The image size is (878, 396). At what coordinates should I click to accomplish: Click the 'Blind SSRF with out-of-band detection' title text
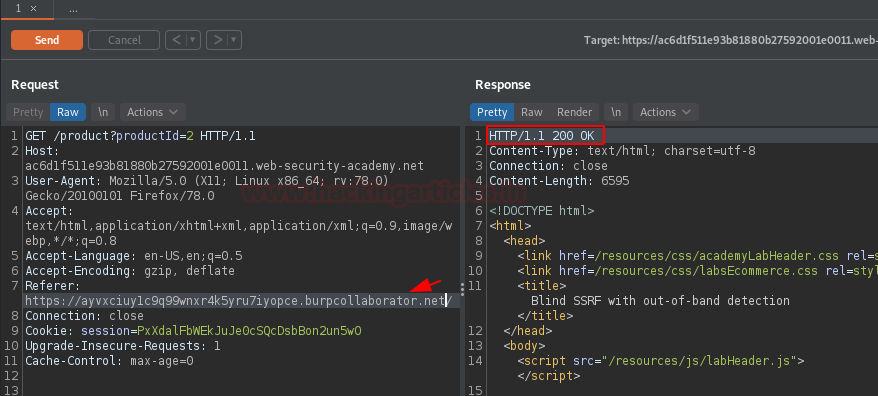pos(660,301)
